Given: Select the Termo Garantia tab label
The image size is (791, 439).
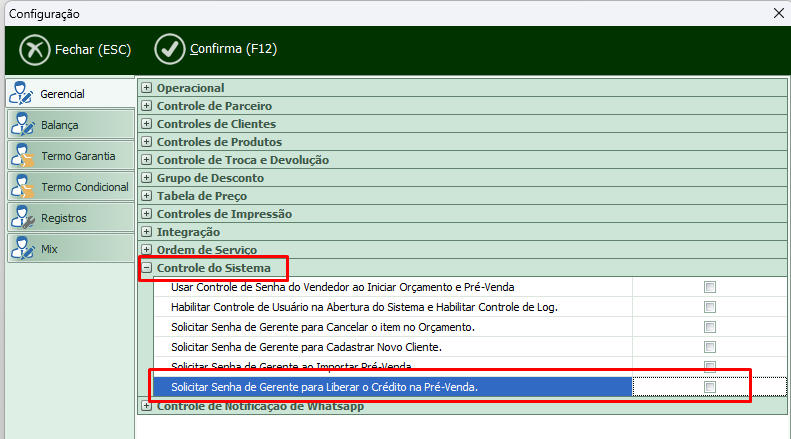Looking at the screenshot, I should tap(78, 156).
